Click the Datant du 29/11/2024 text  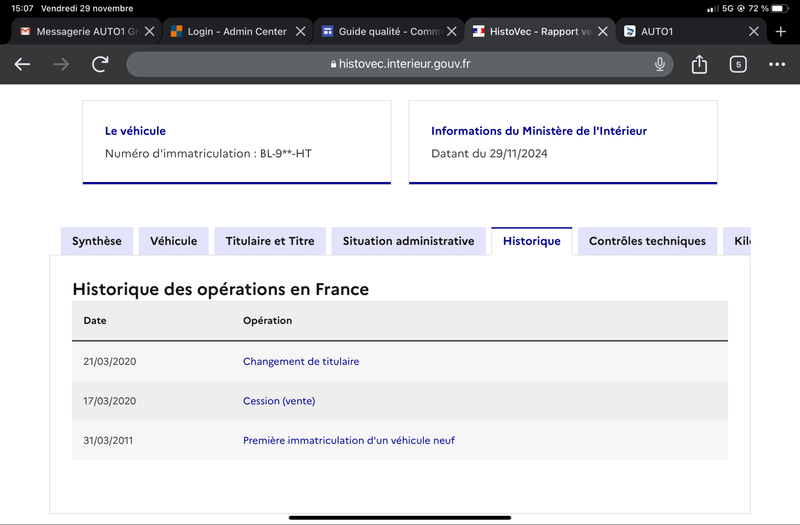click(489, 154)
